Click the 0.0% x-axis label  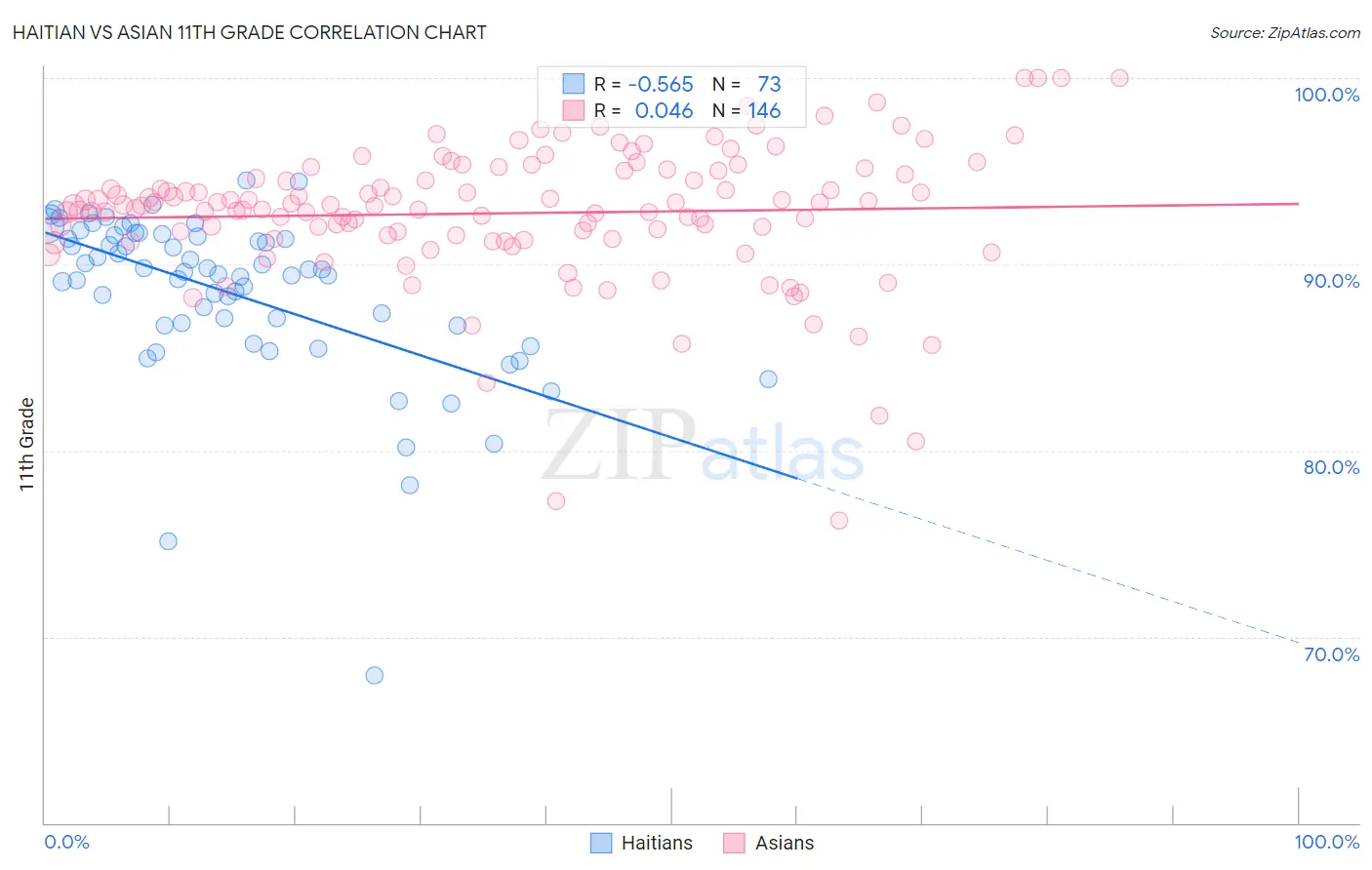(66, 842)
